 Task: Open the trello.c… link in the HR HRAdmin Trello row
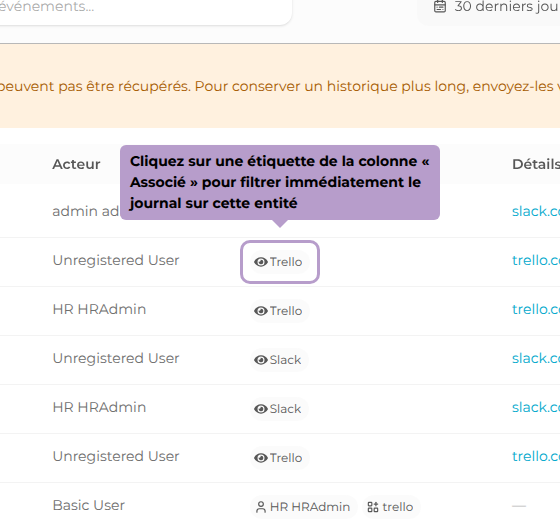(536, 309)
